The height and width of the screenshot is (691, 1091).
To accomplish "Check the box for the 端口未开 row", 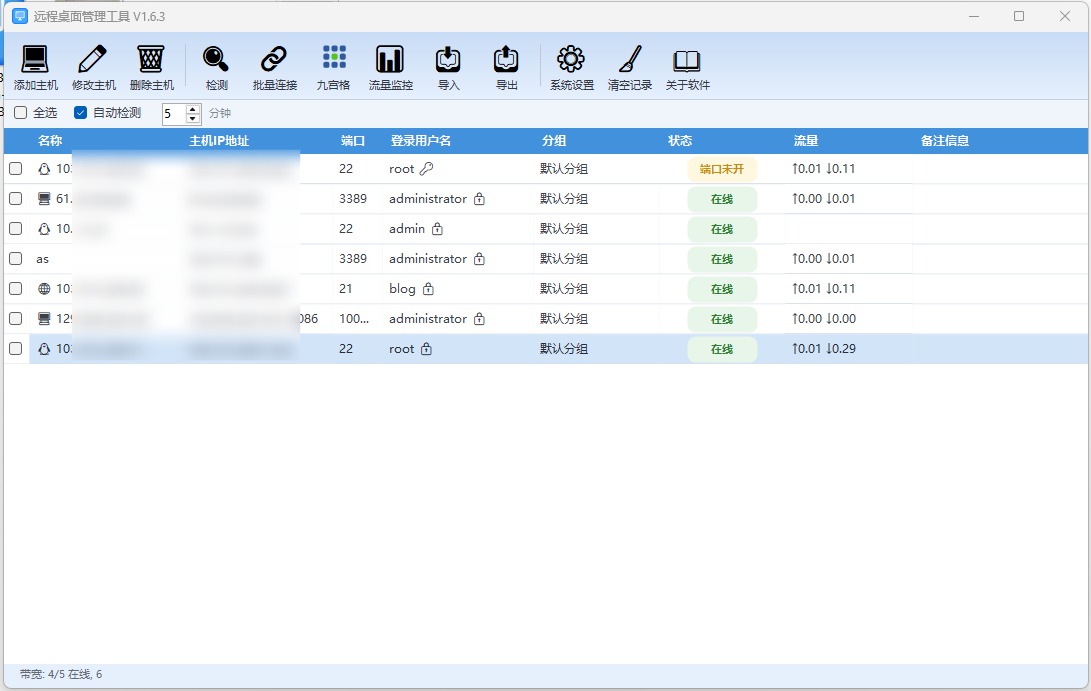I will (x=15, y=168).
